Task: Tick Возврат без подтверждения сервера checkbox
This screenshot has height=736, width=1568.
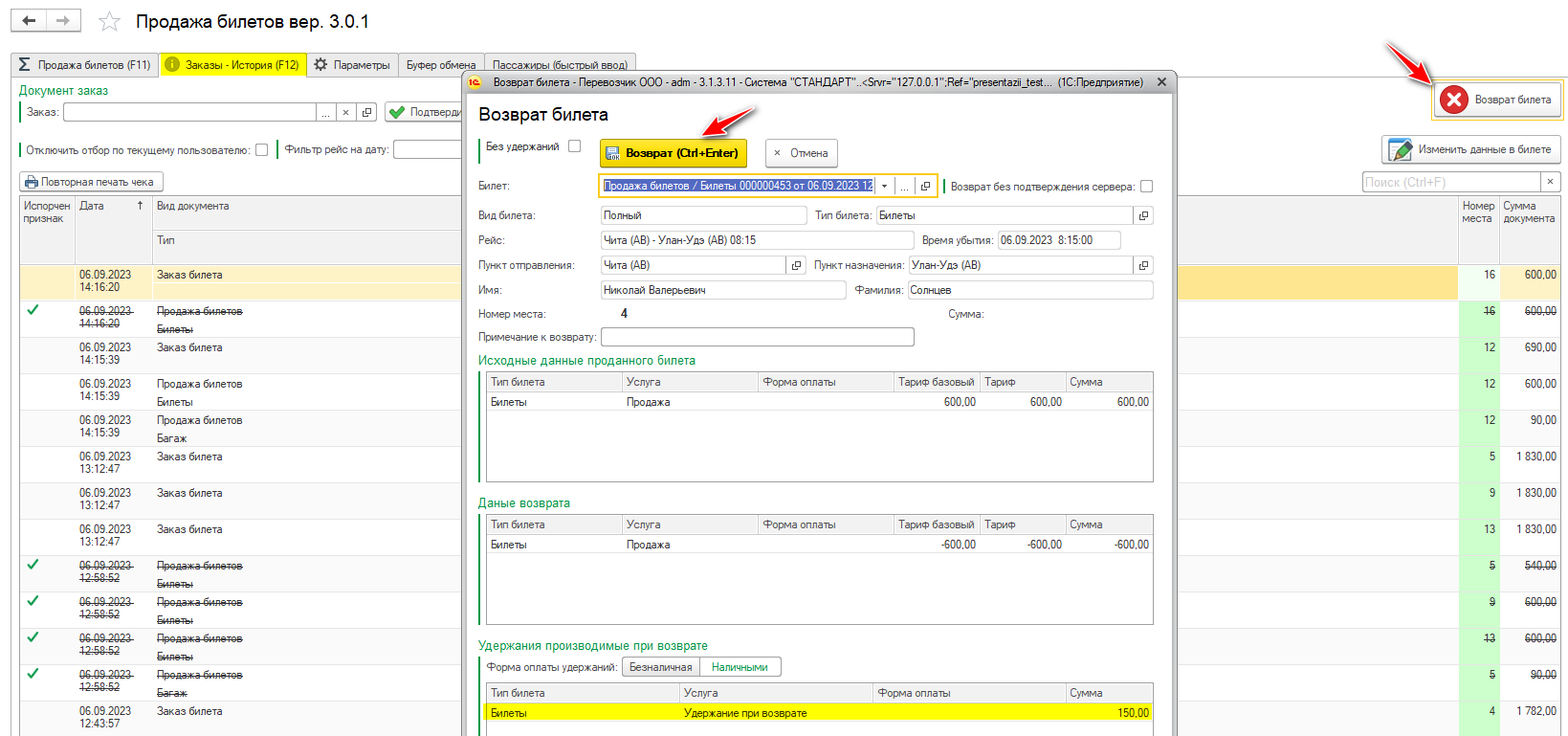Action: [x=1146, y=187]
